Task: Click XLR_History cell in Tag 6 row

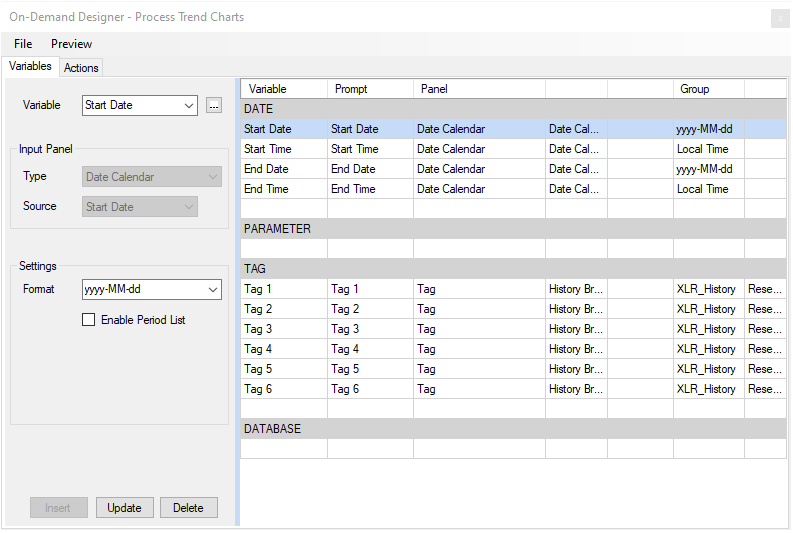Action: (x=709, y=389)
